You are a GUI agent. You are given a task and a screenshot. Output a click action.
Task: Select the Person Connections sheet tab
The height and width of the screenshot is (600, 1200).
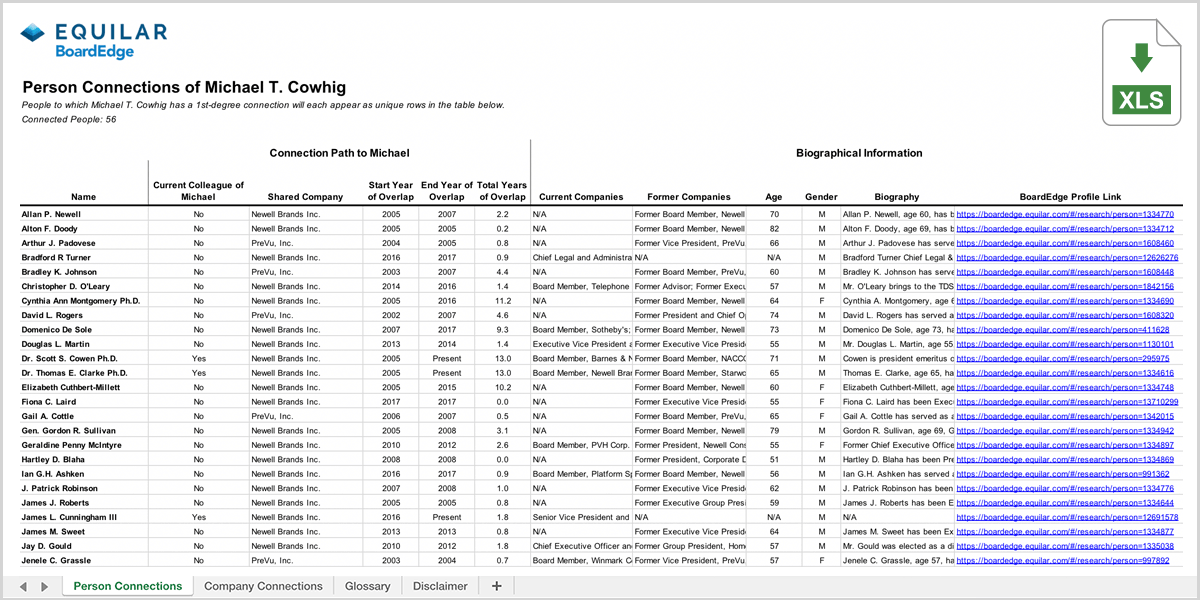(x=128, y=586)
